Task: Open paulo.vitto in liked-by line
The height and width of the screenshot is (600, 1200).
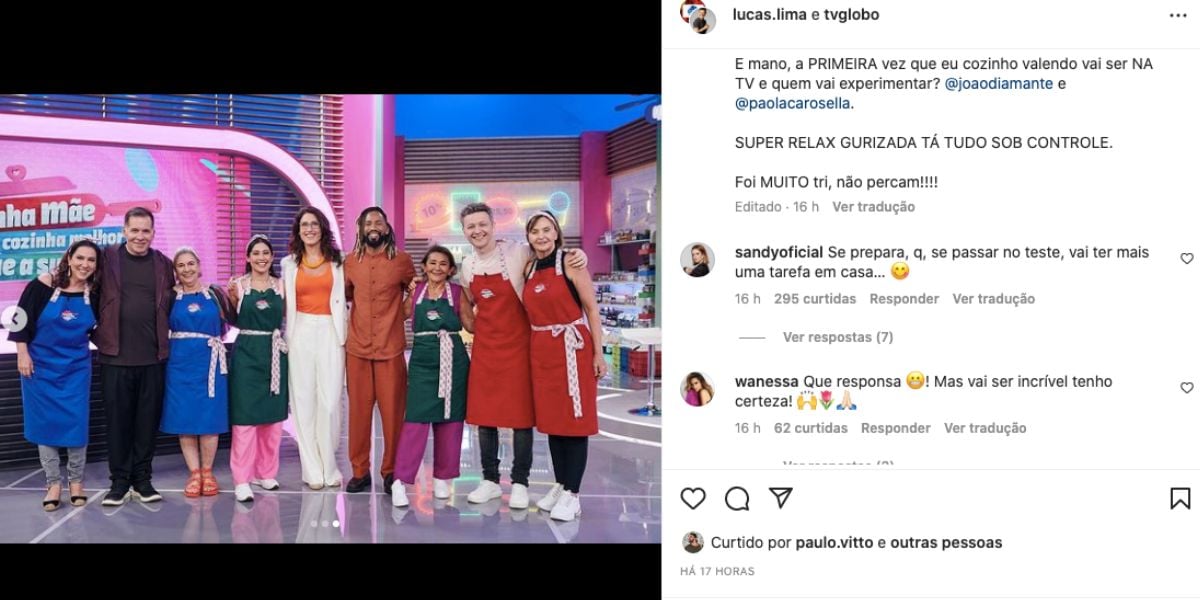Action: pos(835,543)
